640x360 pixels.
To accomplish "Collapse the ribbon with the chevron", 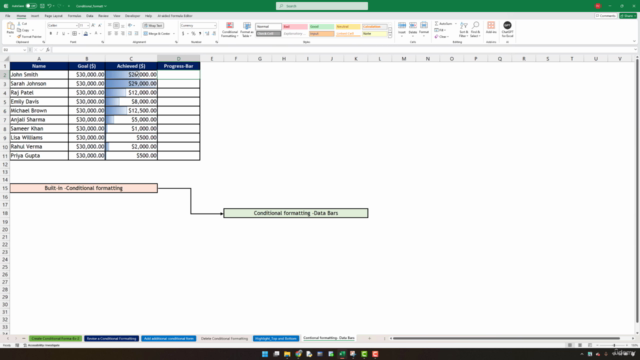I will tap(634, 41).
